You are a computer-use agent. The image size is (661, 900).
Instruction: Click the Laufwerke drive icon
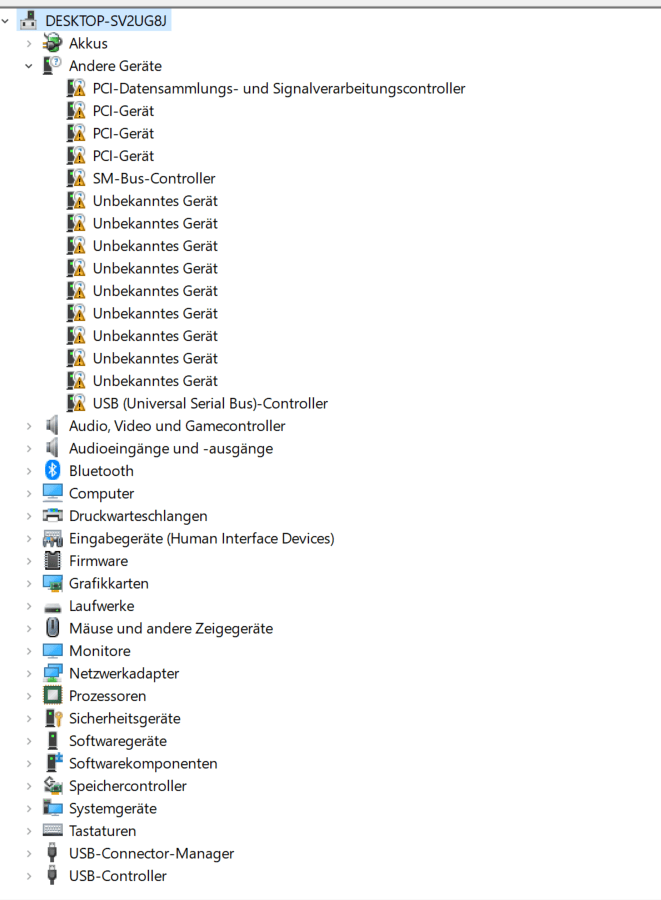(x=52, y=607)
